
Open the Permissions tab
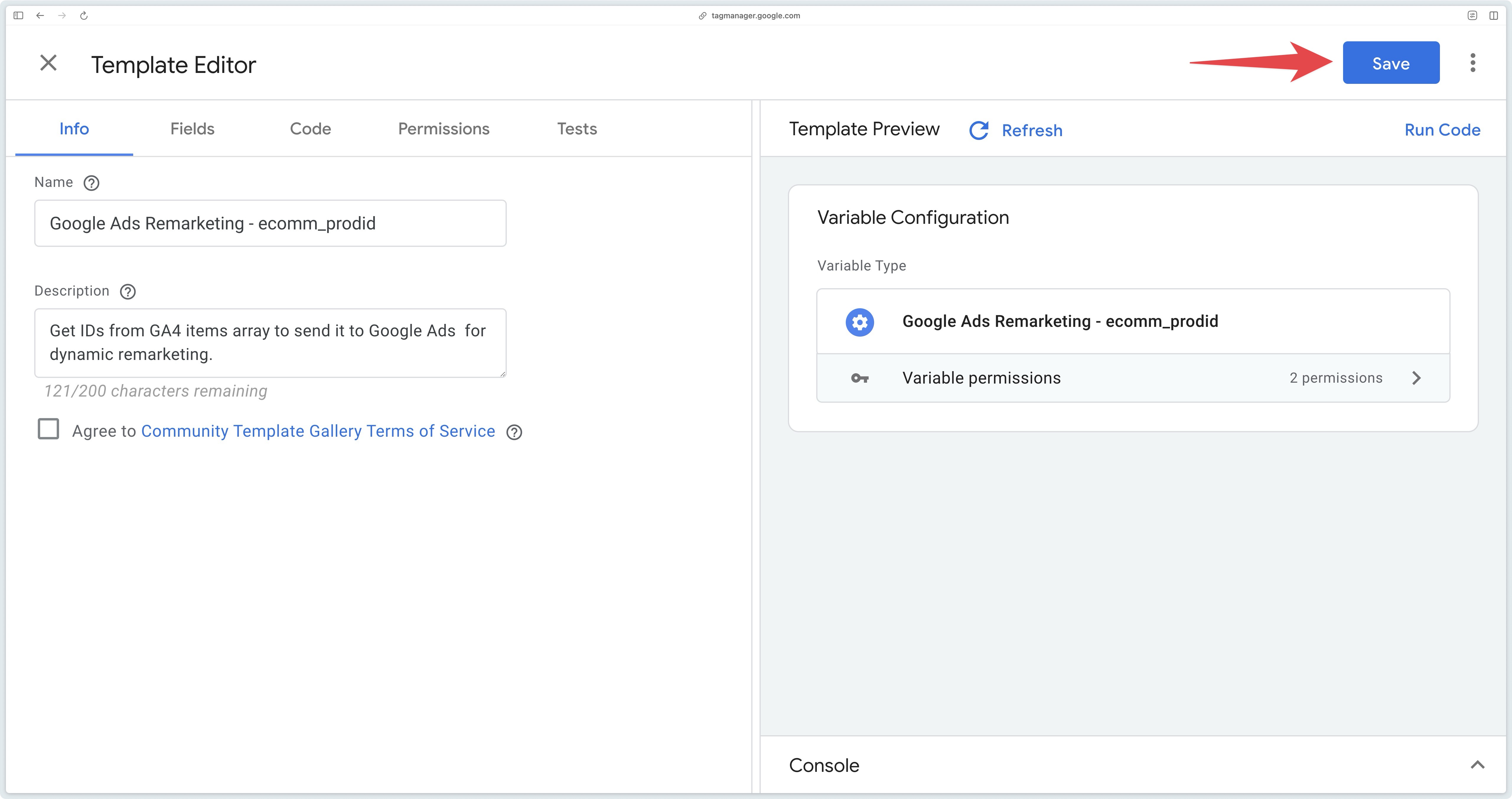[444, 128]
